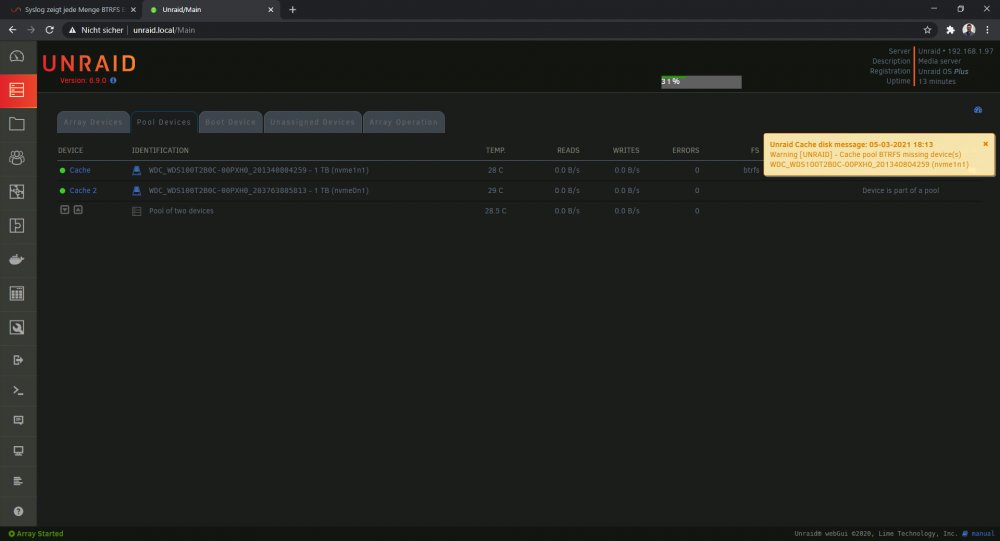Reload the page with the refresh icon
The image size is (1000, 541).
tap(49, 30)
